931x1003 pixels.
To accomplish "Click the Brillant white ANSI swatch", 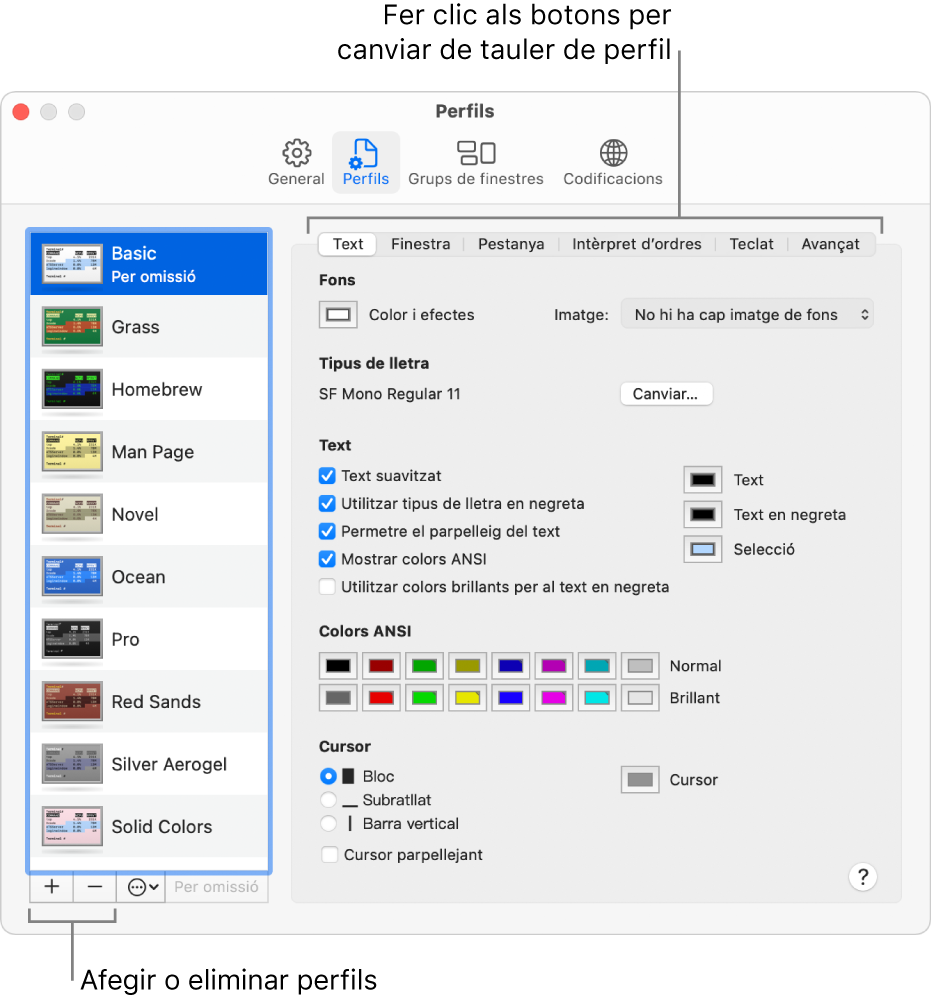I will tap(640, 698).
